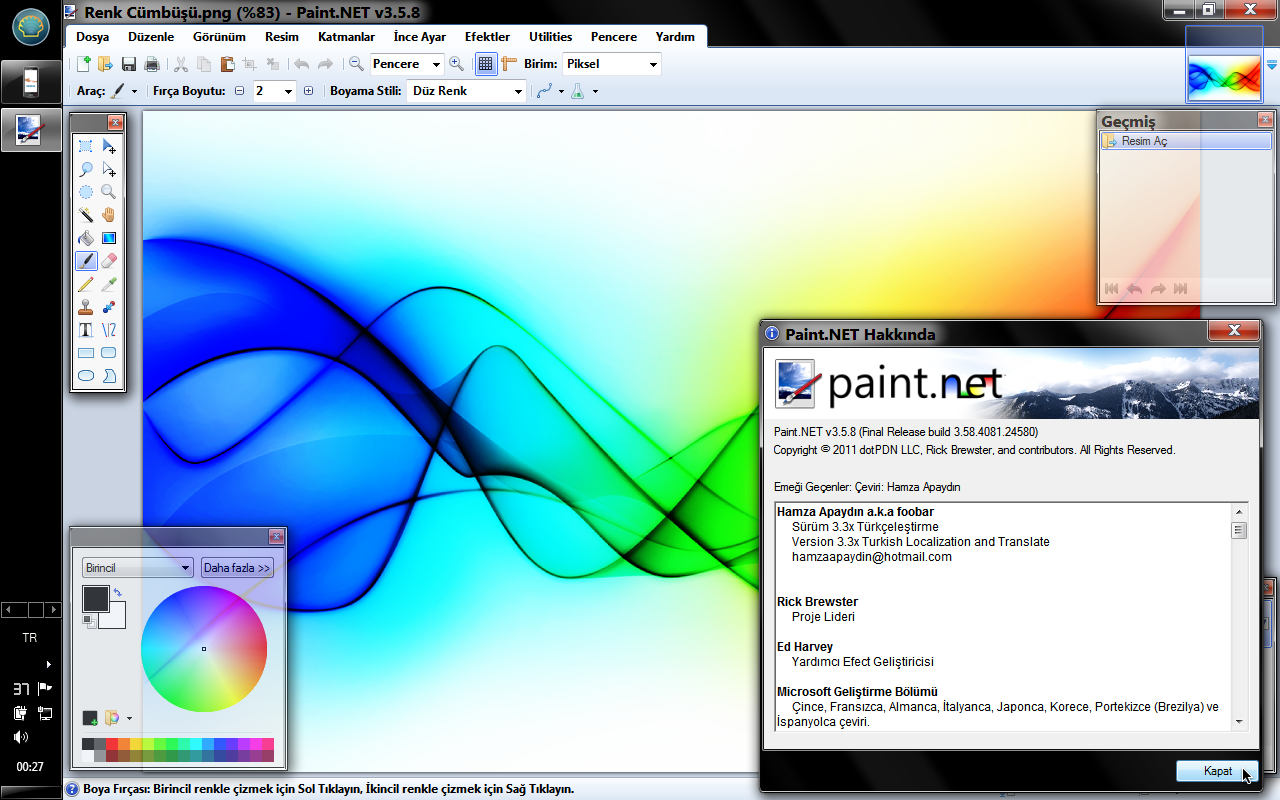Select the Eraser tool
1280x800 pixels.
click(x=109, y=261)
